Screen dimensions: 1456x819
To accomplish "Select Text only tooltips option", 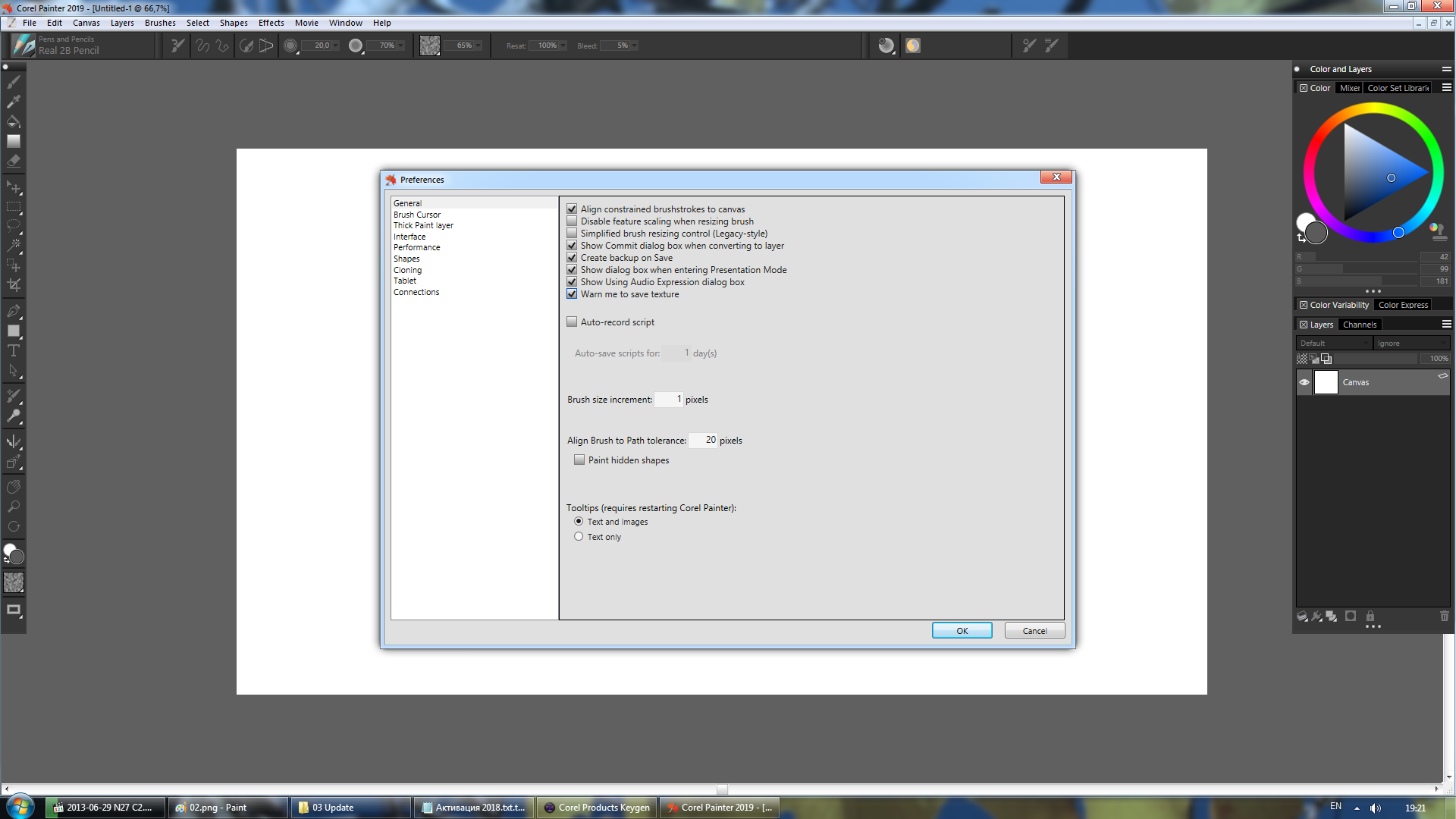I will pyautogui.click(x=579, y=537).
